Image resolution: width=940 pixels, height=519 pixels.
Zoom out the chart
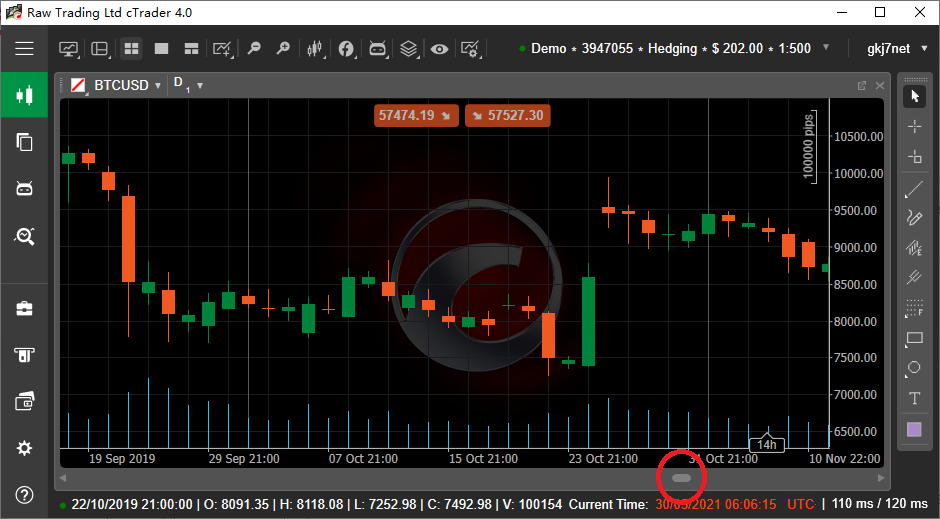pyautogui.click(x=254, y=49)
